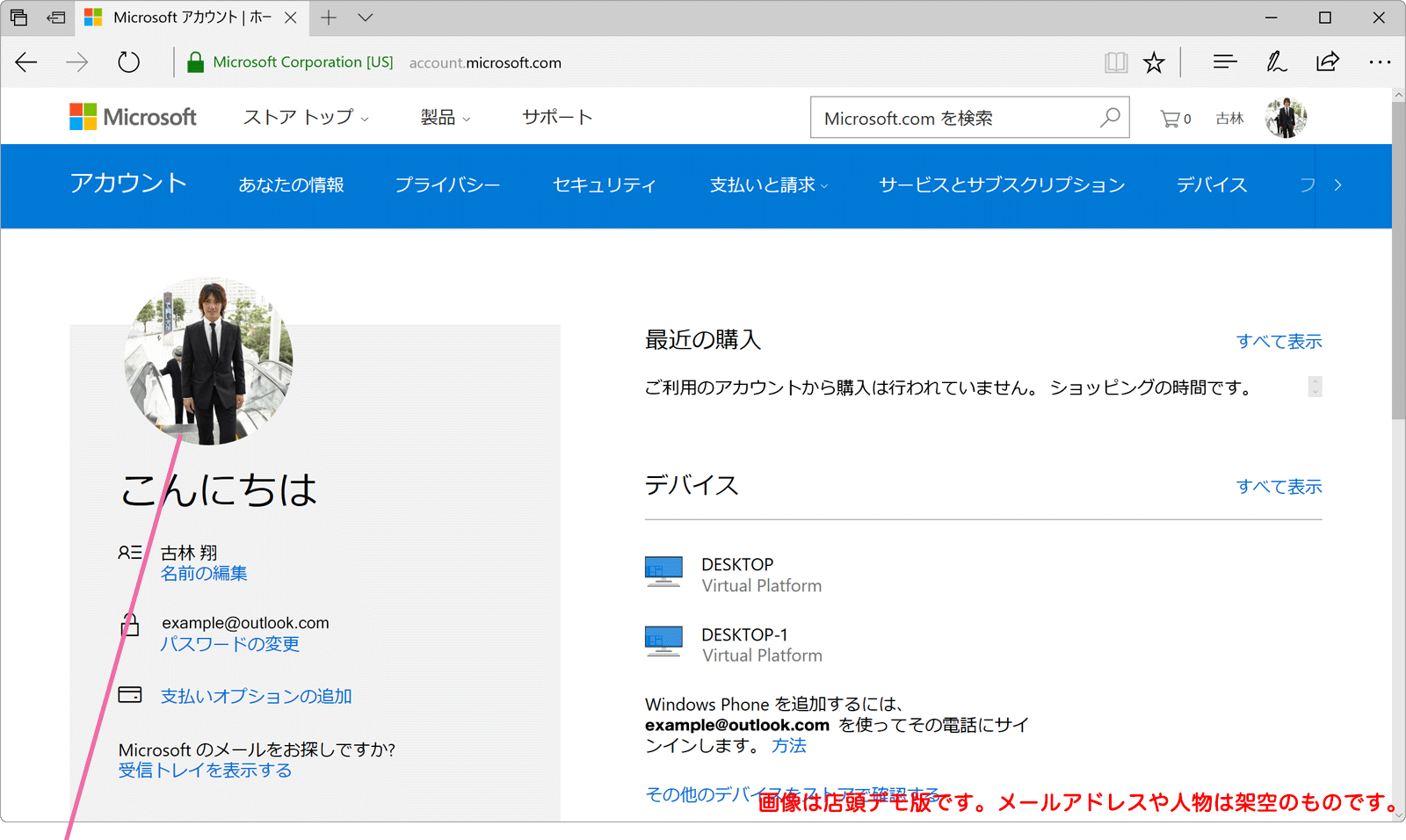1406x840 pixels.
Task: Open the デバイス tab
Action: (x=1212, y=185)
